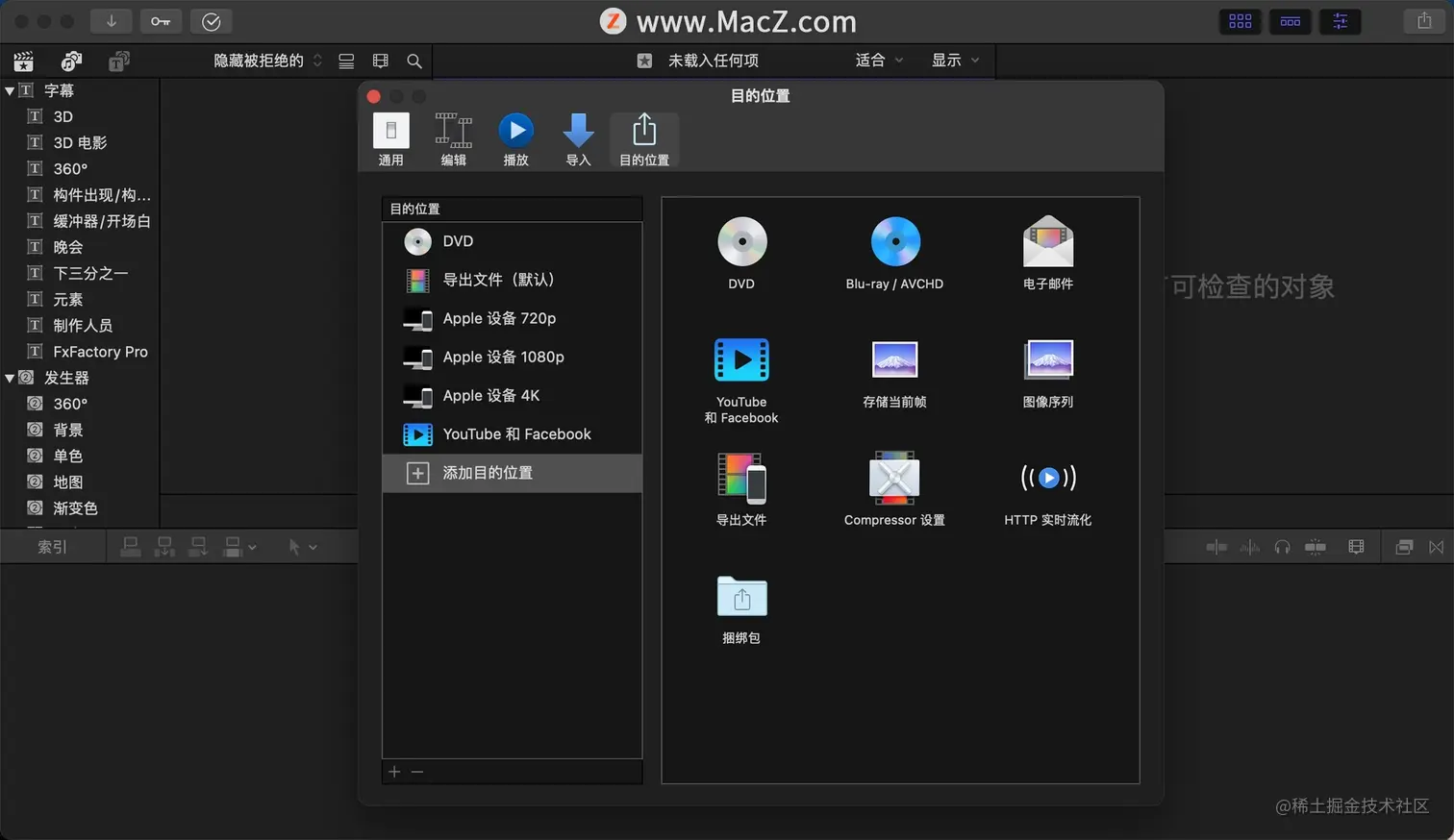Viewport: 1454px width, 840px height.
Task: Click the browser search magnifier icon
Action: click(414, 61)
